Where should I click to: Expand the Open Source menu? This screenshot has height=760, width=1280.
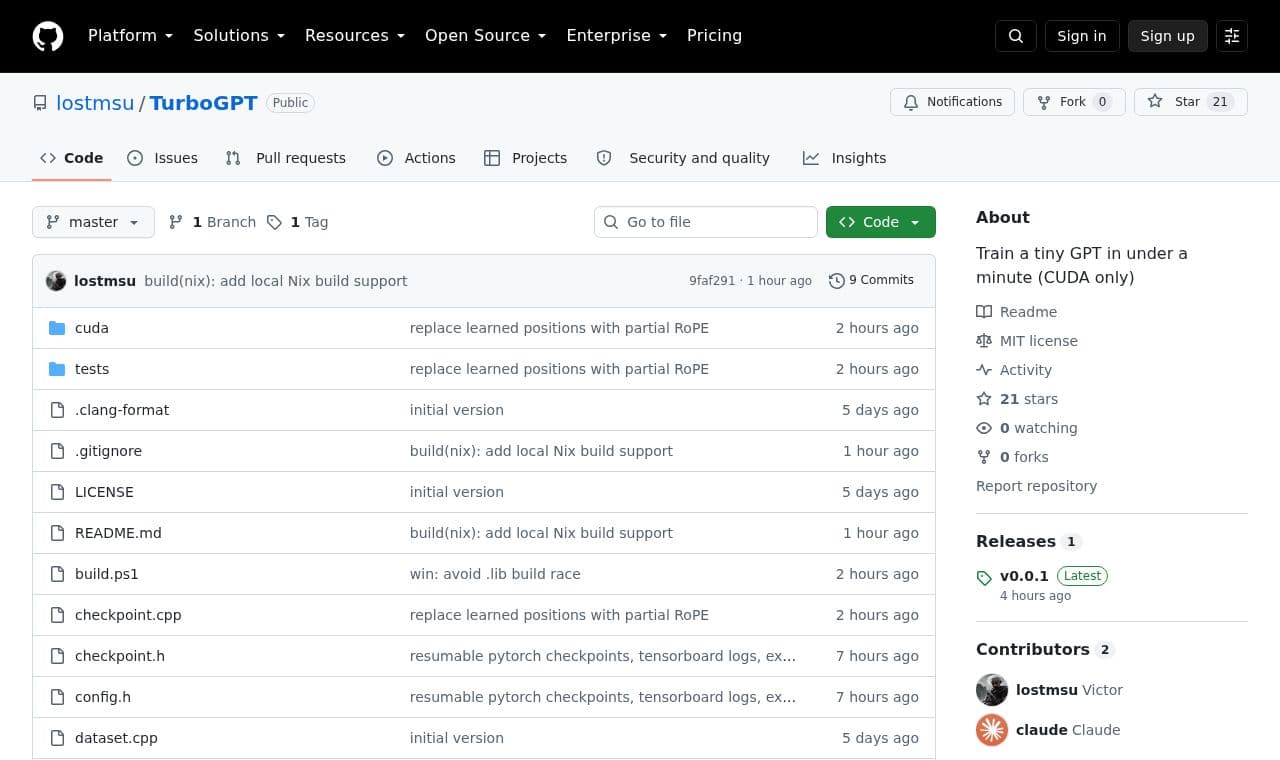486,36
